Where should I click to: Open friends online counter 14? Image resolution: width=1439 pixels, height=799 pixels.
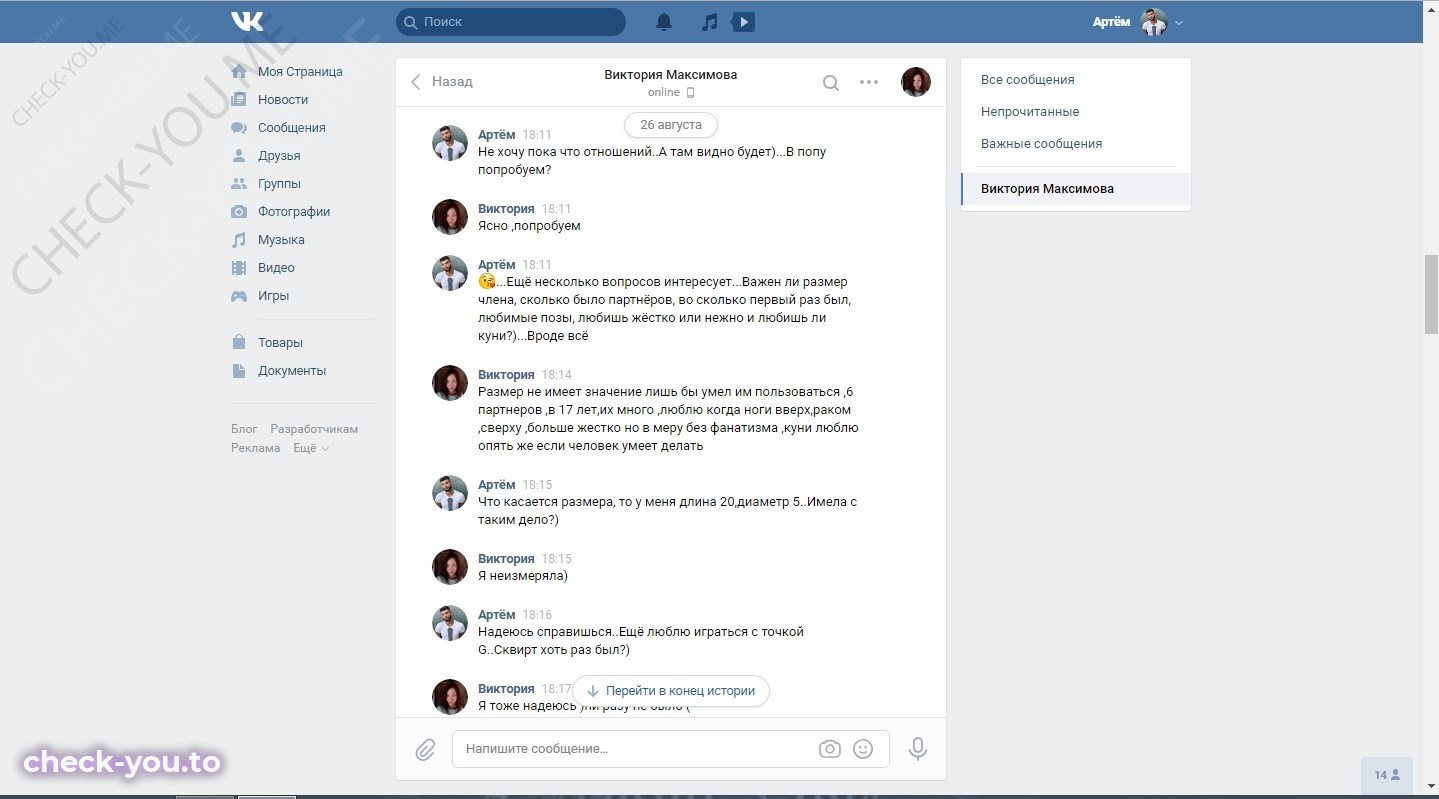coord(1387,775)
